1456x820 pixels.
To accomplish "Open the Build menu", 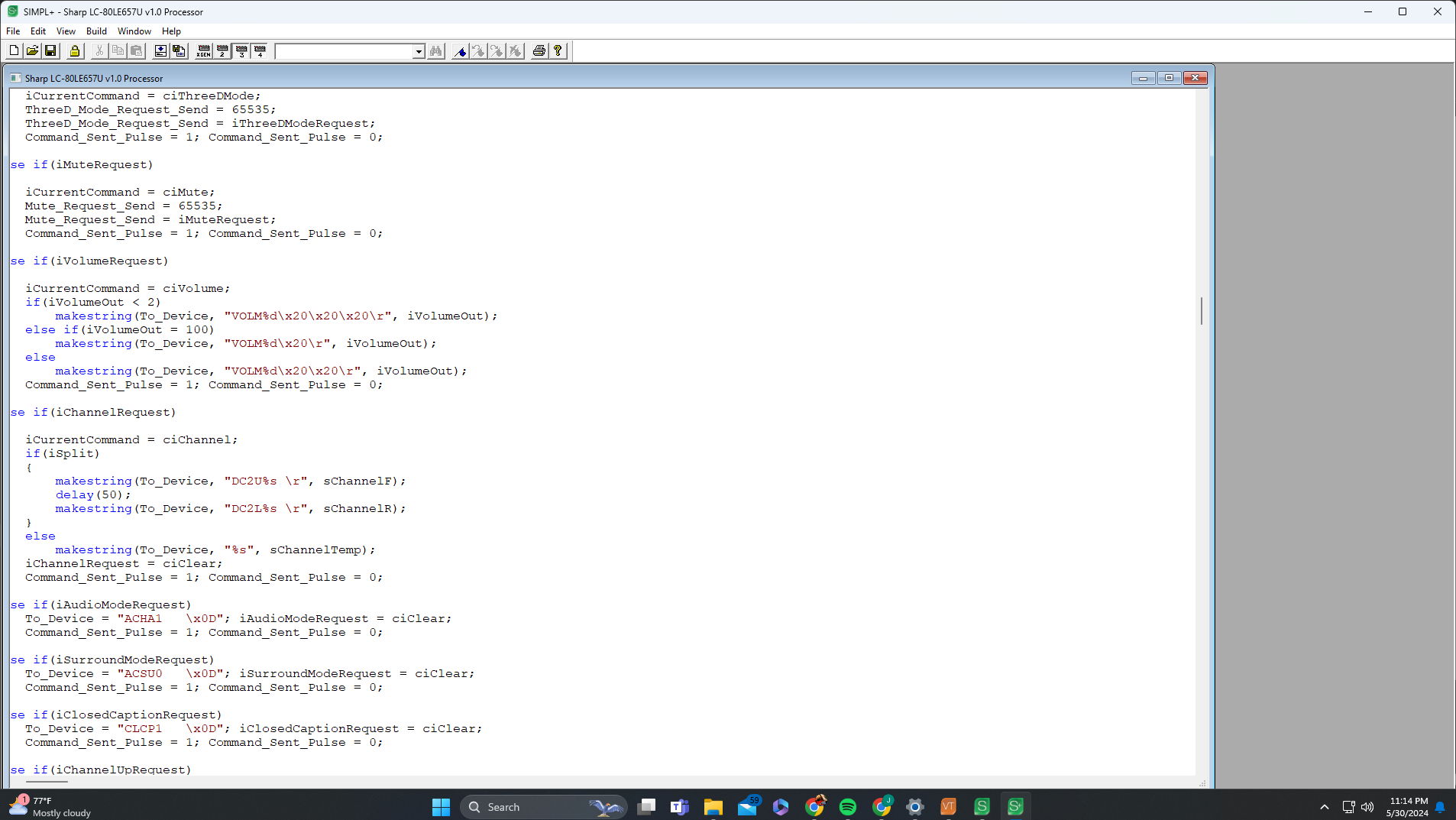I will pyautogui.click(x=96, y=31).
